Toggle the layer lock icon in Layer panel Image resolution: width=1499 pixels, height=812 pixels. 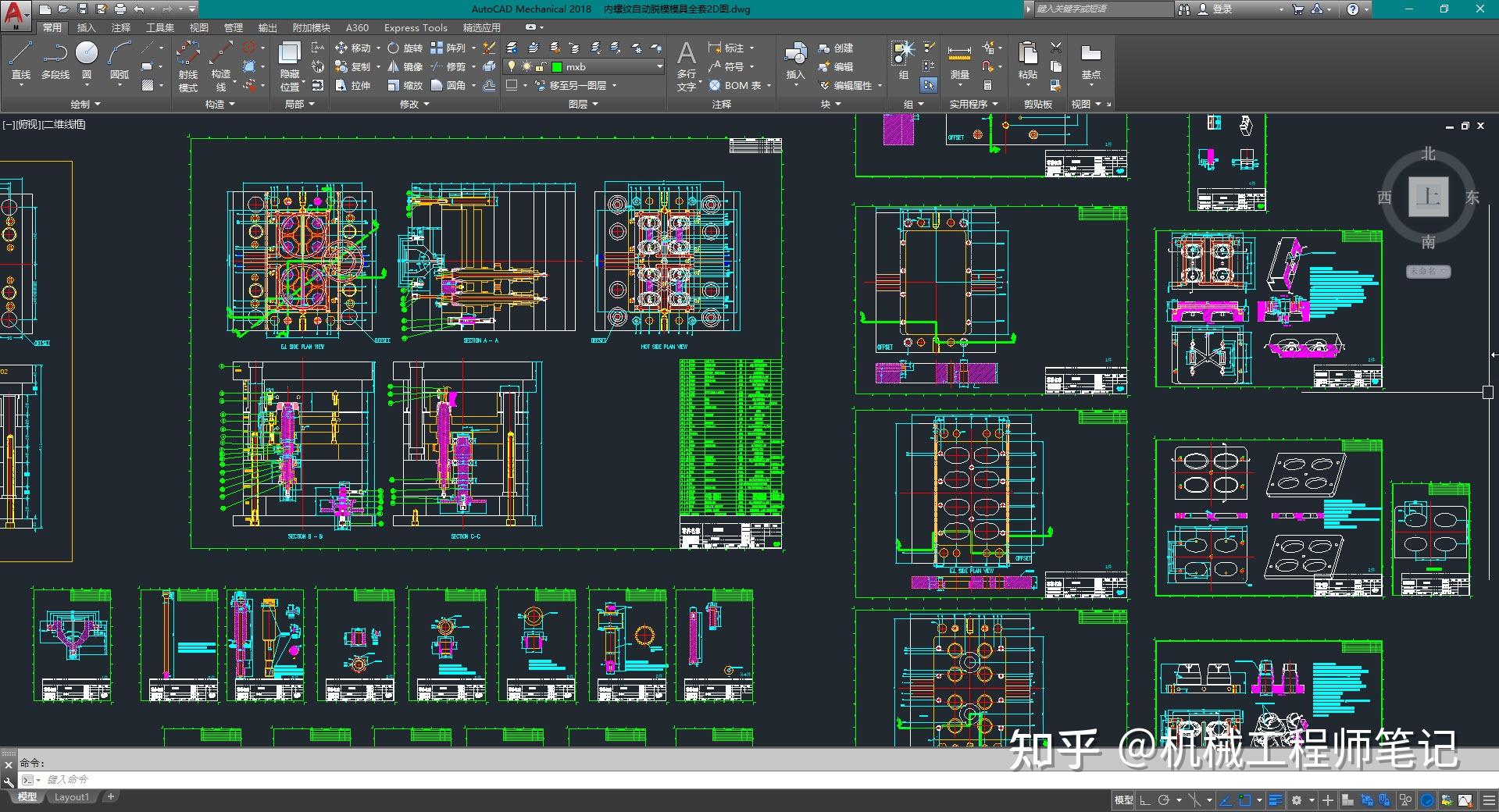pyautogui.click(x=539, y=66)
